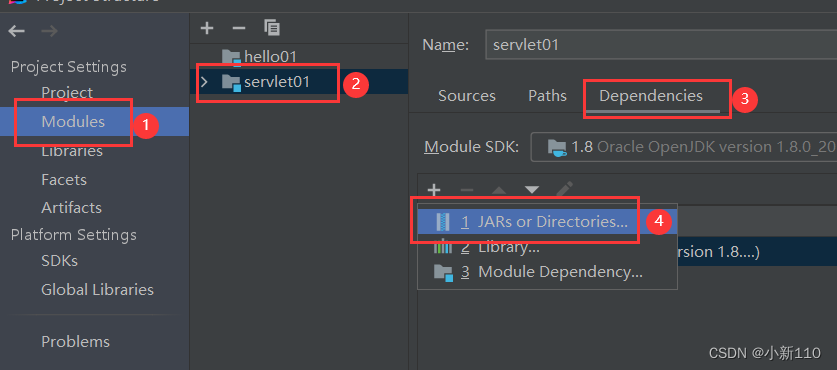Open Project under Project Settings
Screen dimensions: 837x370
[x=67, y=92]
